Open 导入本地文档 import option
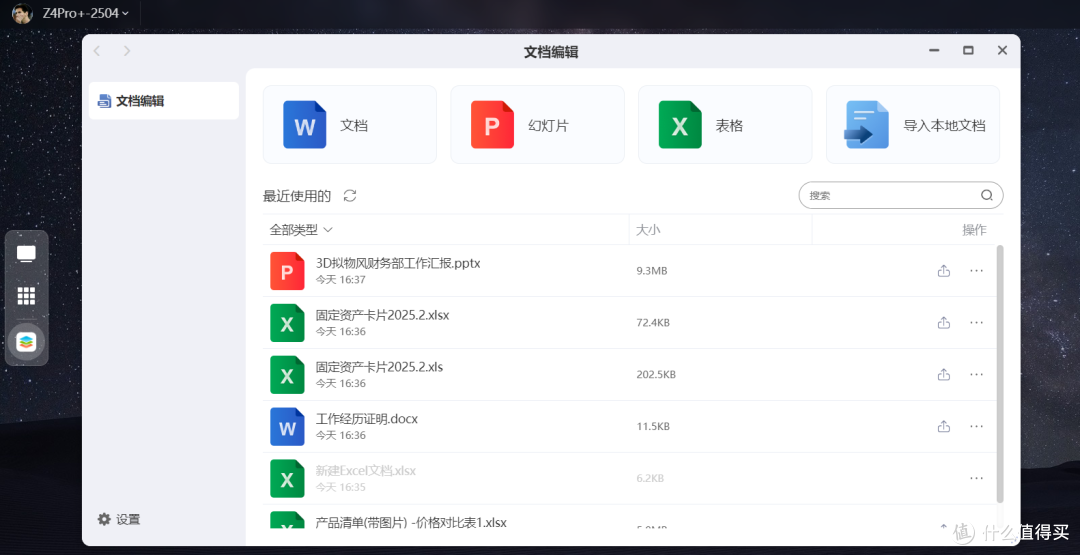 coord(913,125)
